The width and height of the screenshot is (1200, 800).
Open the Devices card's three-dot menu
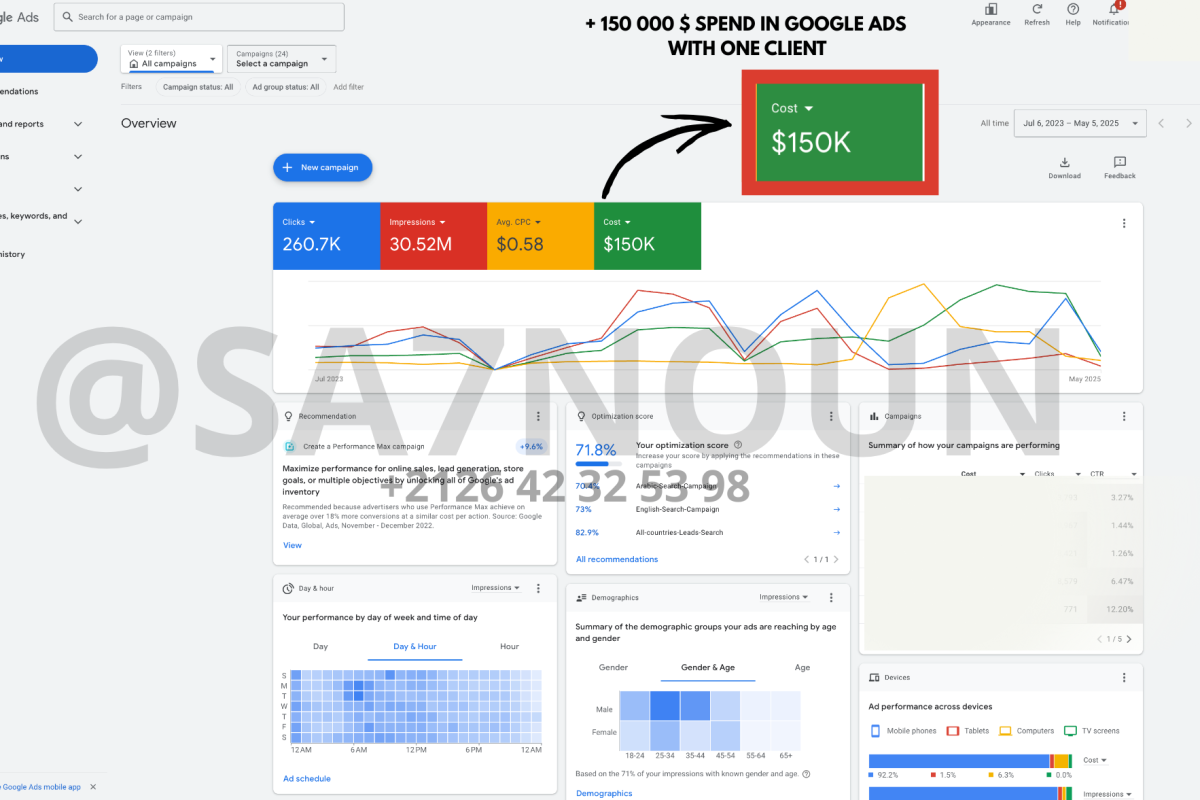[x=1124, y=677]
